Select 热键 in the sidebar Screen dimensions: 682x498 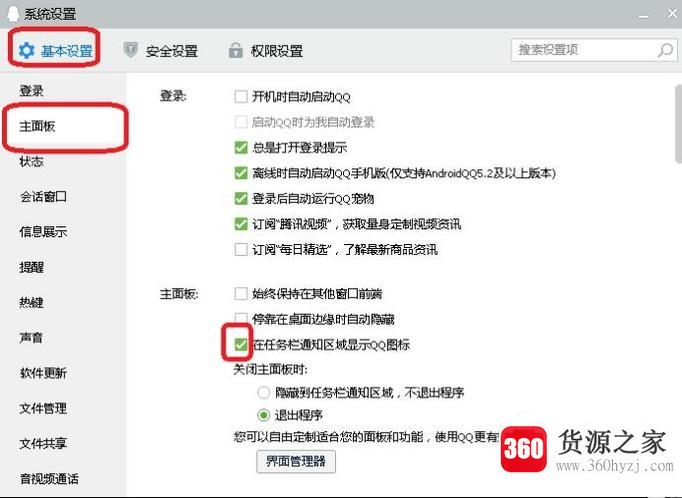pyautogui.click(x=31, y=302)
